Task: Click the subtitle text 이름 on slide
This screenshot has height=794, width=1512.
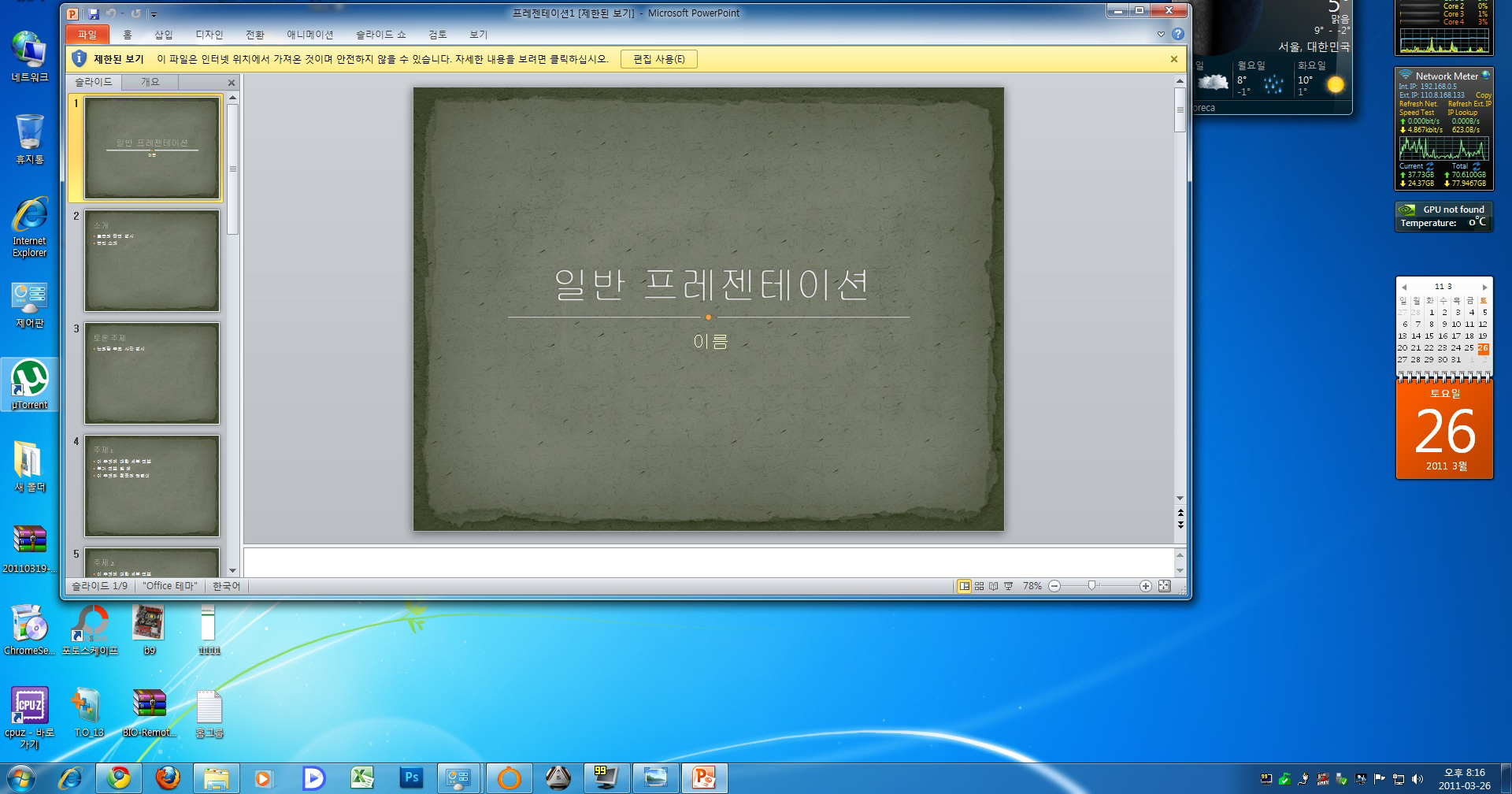Action: [710, 341]
